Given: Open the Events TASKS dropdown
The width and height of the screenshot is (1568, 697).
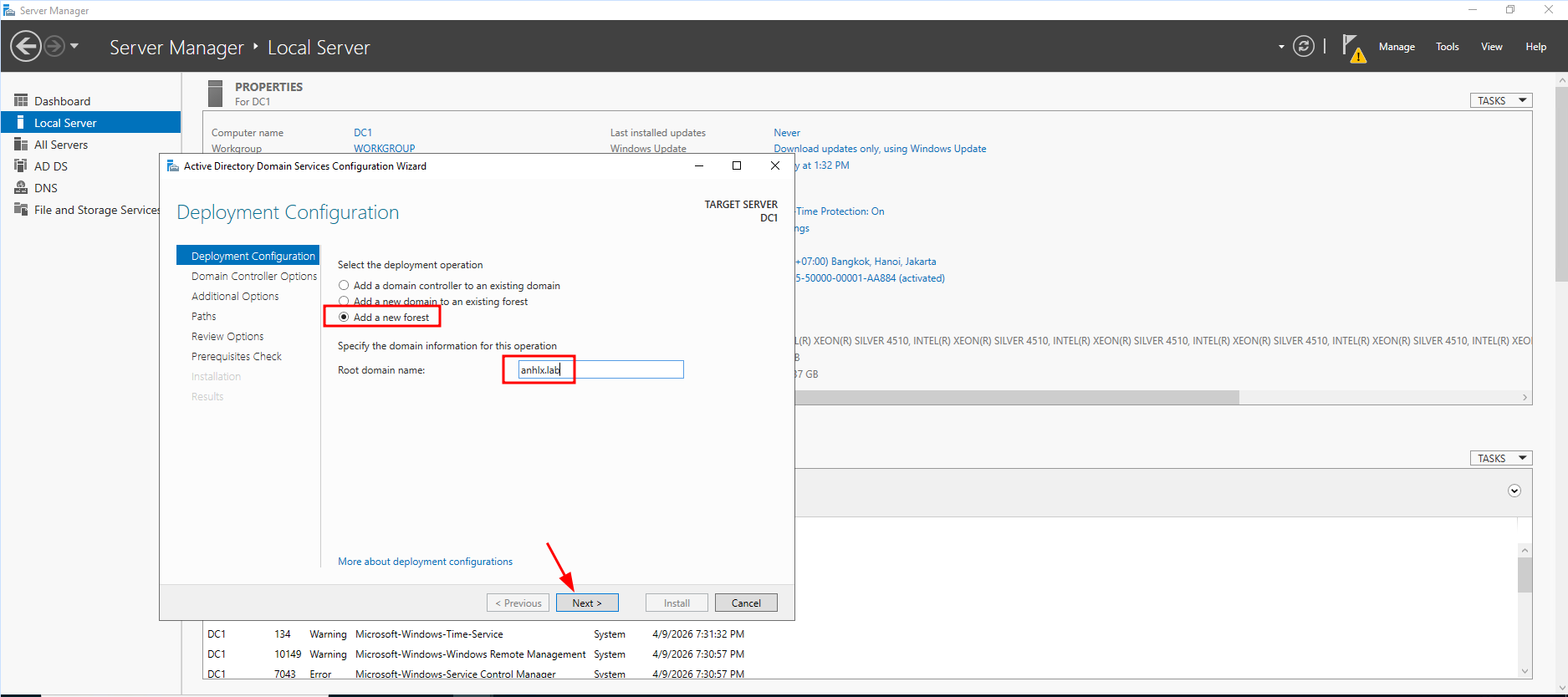Looking at the screenshot, I should click(x=1500, y=458).
